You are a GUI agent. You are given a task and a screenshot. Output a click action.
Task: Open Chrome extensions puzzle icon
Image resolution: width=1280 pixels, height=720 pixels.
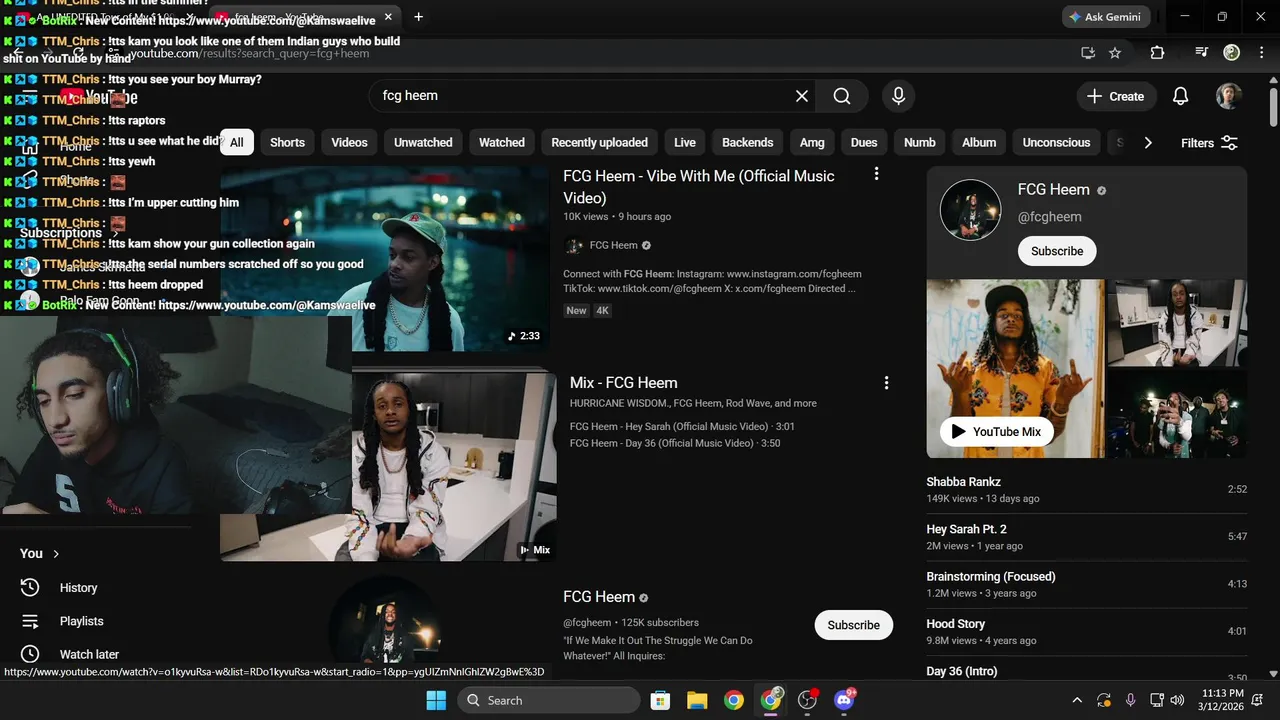tap(1157, 53)
